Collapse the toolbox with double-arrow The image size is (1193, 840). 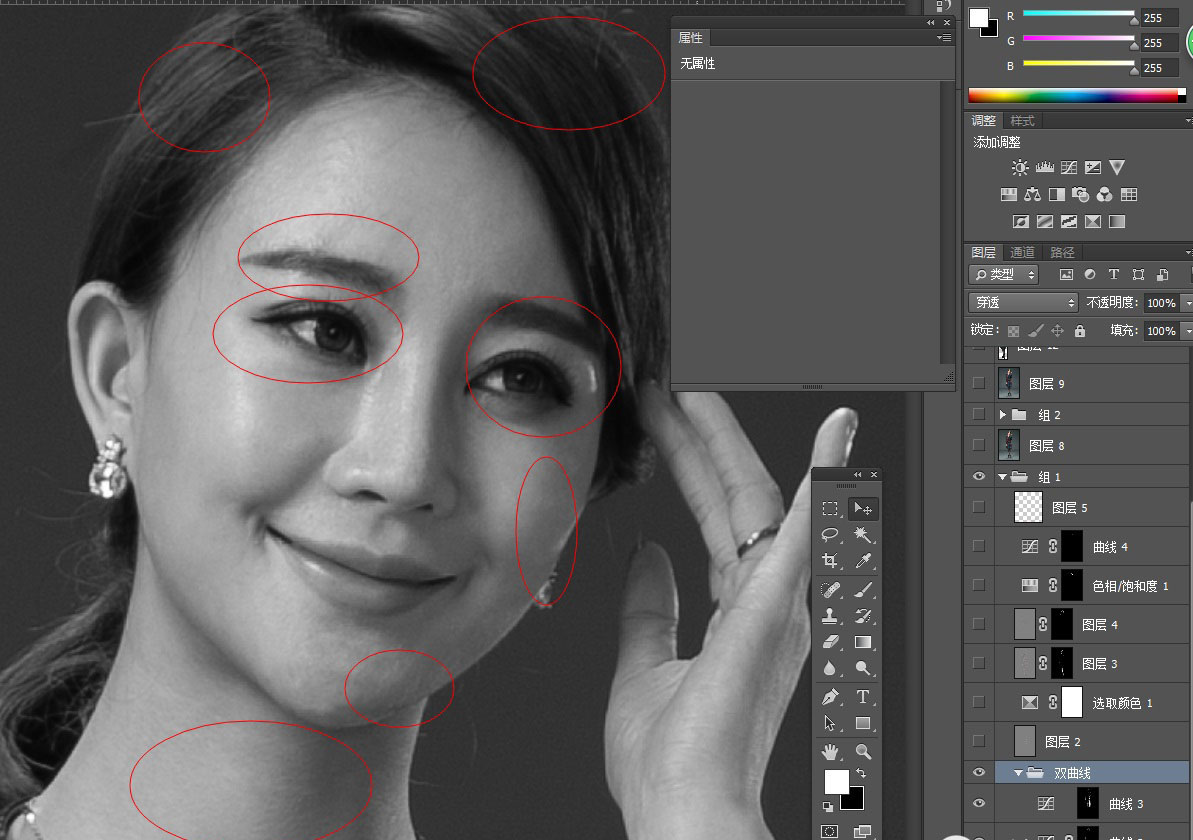(857, 475)
